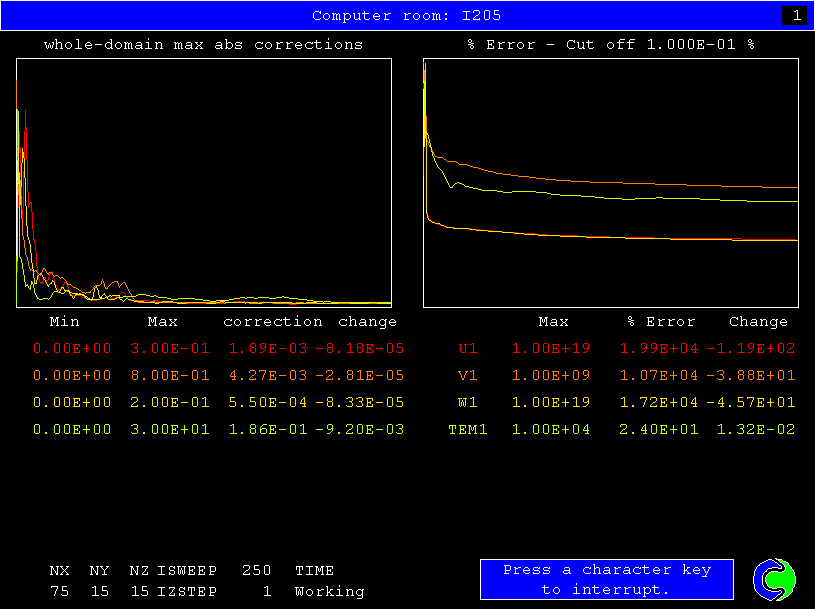Click the 'Min' column header

coord(64,322)
